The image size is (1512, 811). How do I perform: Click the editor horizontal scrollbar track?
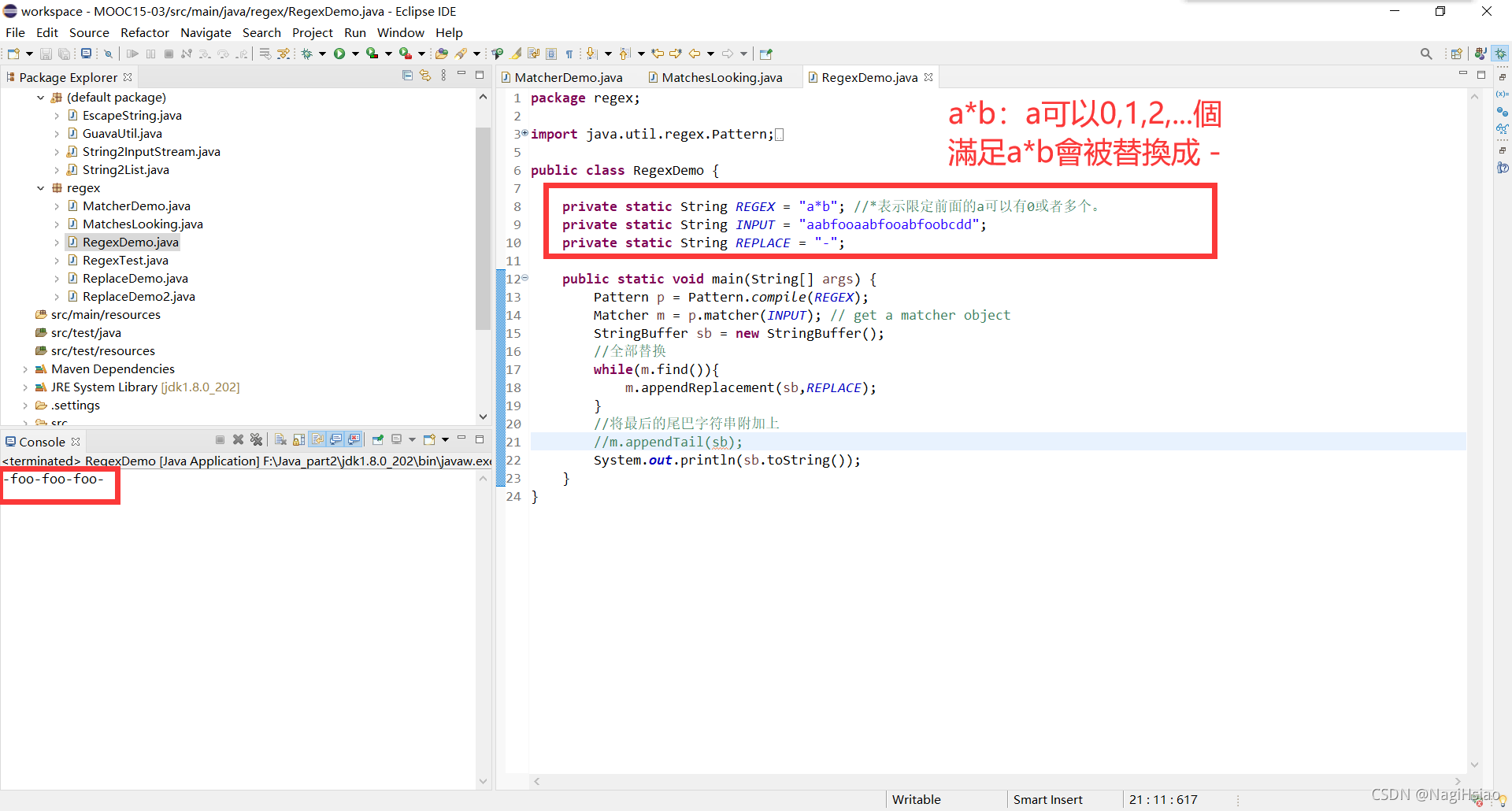[997, 781]
